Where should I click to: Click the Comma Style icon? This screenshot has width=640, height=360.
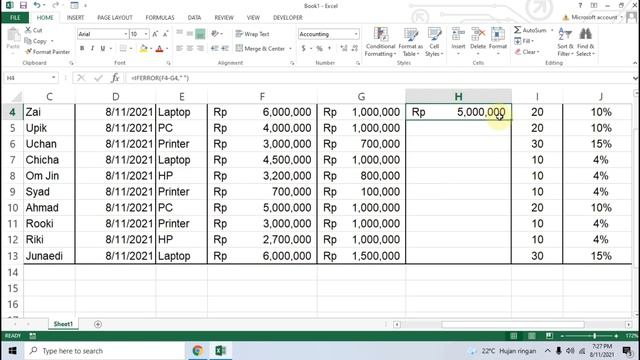click(x=329, y=49)
